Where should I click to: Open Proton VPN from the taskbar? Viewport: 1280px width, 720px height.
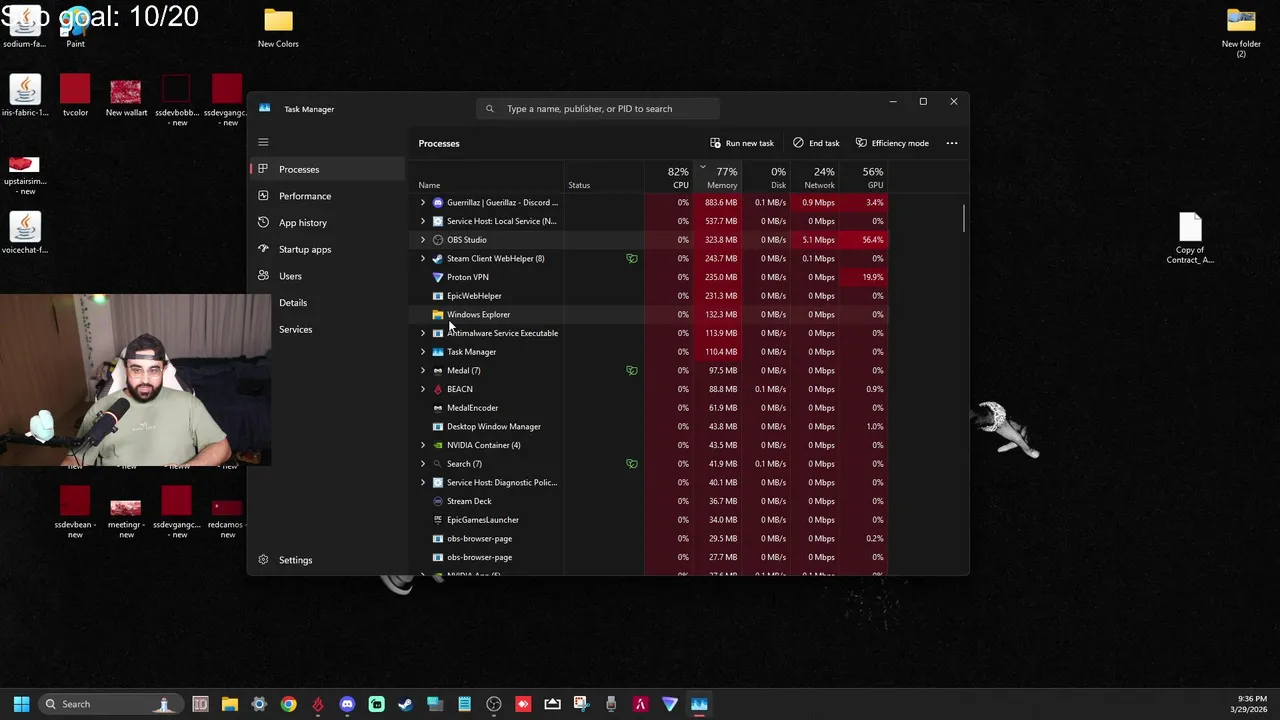point(670,704)
